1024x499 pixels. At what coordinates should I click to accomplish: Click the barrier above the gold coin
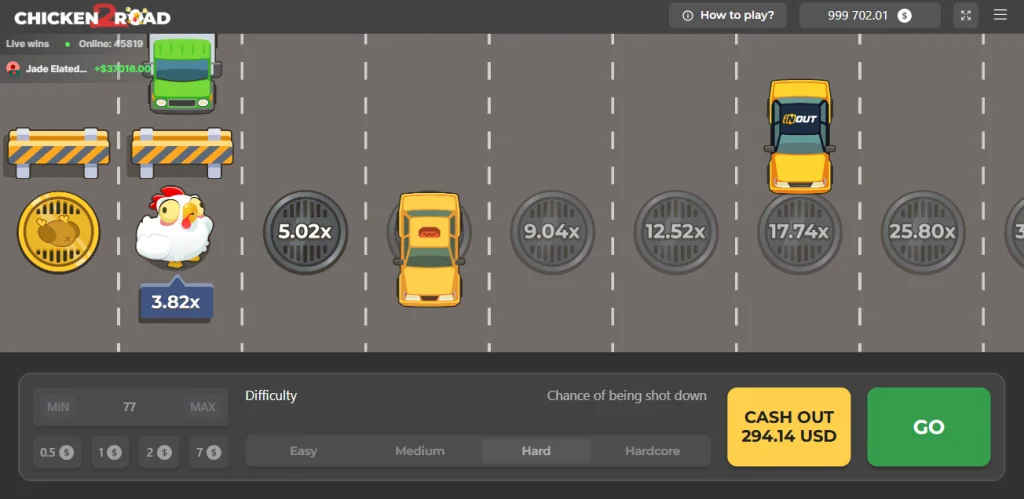click(x=58, y=153)
